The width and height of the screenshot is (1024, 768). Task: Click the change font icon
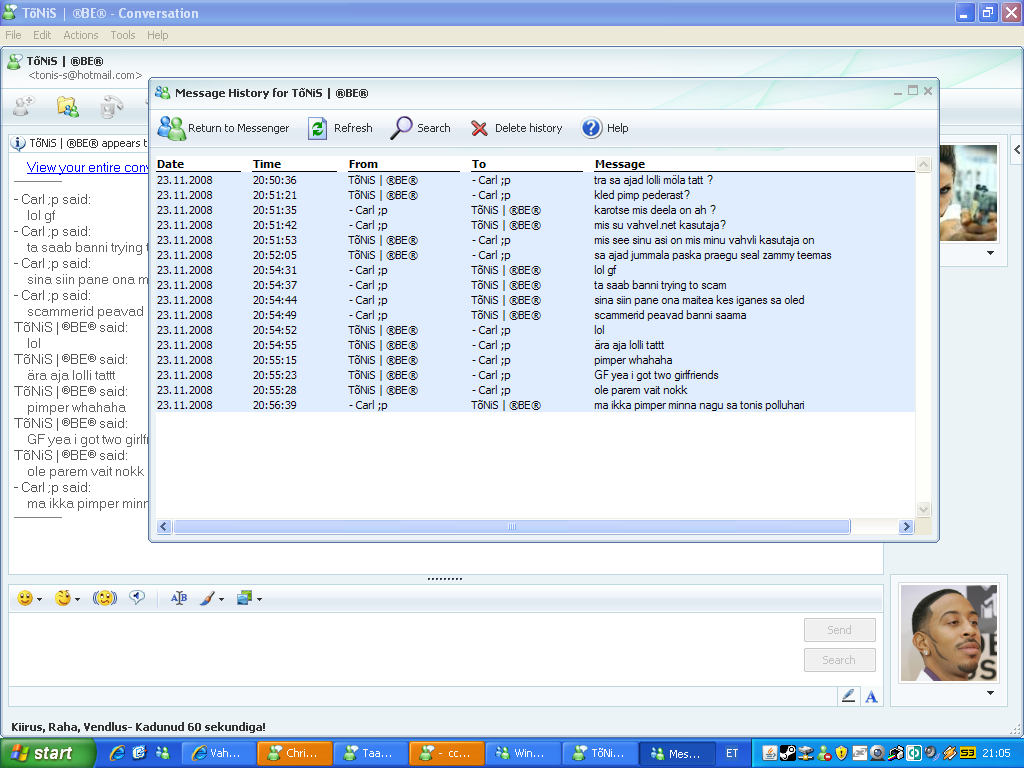point(179,598)
